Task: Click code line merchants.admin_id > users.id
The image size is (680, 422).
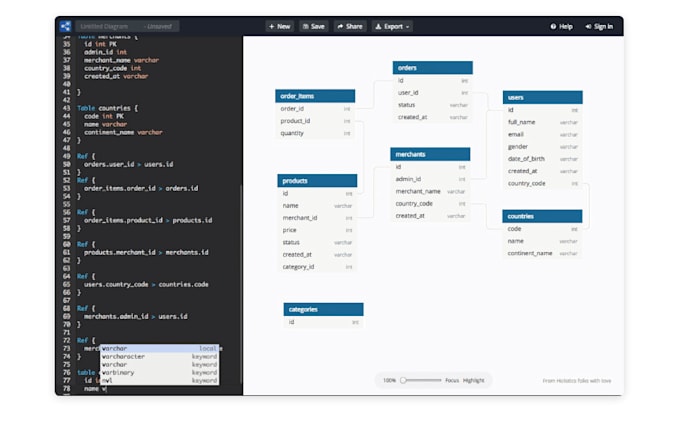Action: [x=136, y=317]
